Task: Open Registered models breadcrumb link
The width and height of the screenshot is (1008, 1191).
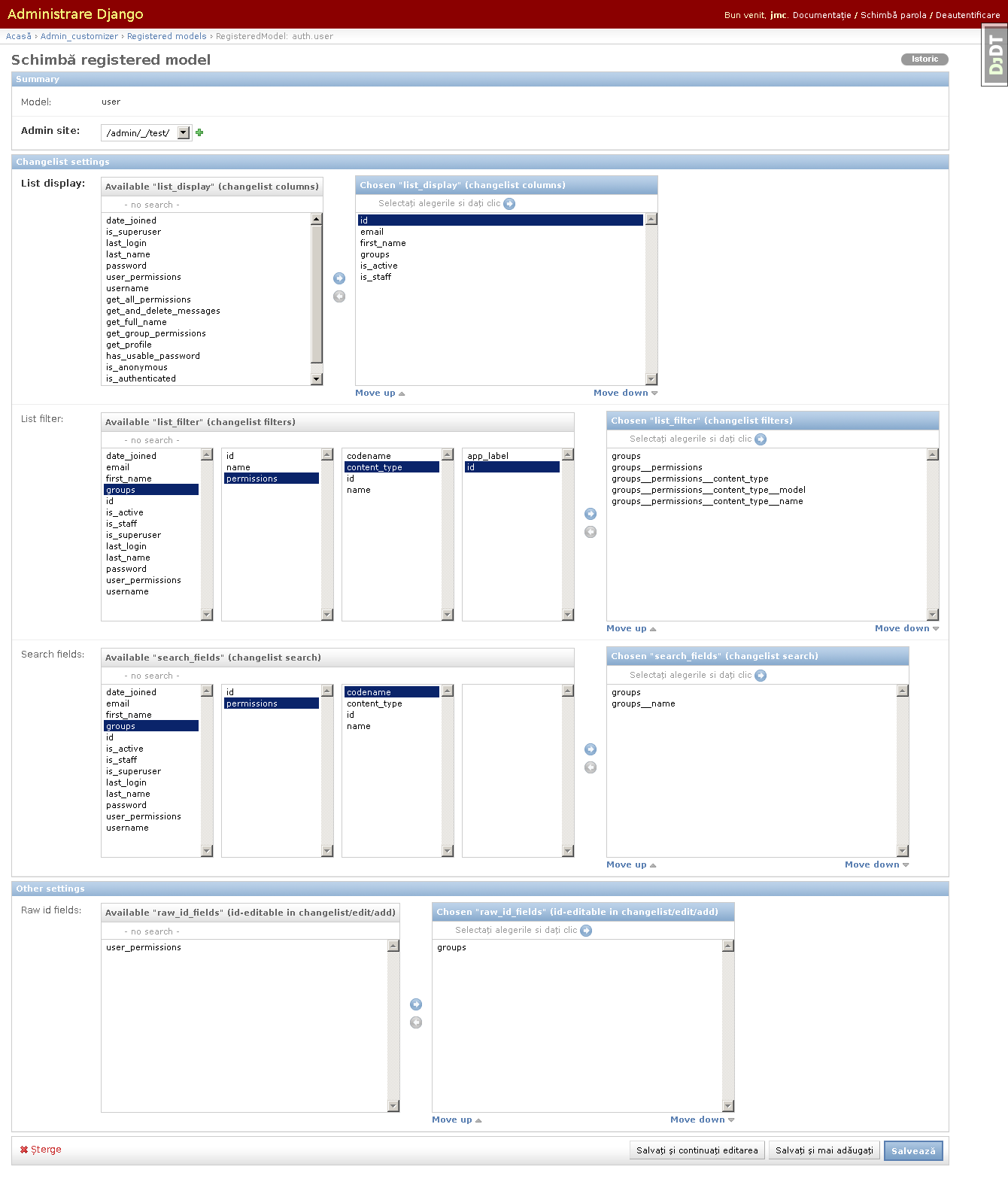Action: pos(167,36)
